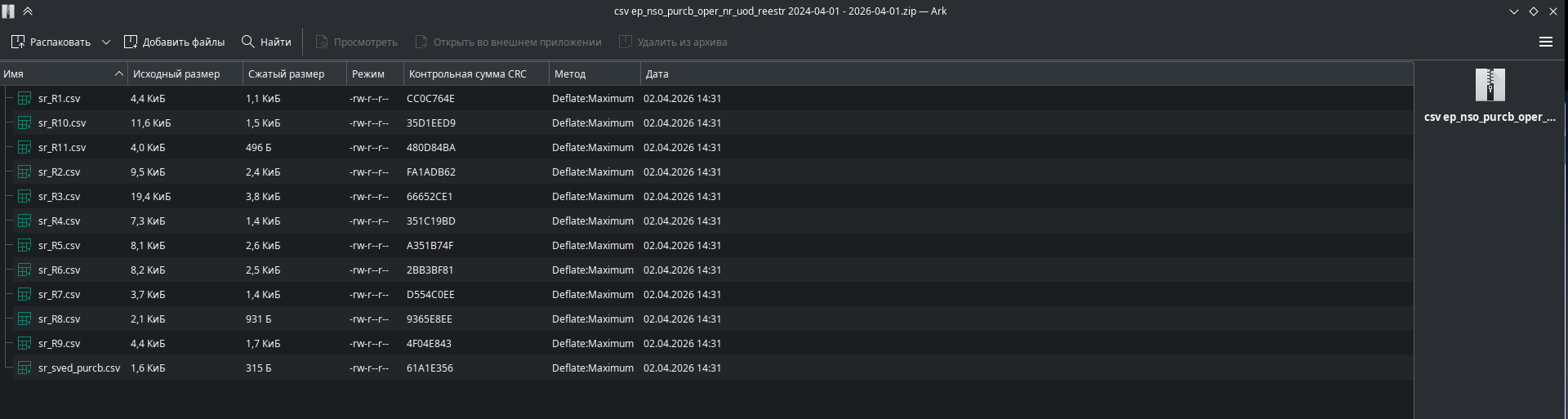Sort by Исходный размер column

[176, 74]
